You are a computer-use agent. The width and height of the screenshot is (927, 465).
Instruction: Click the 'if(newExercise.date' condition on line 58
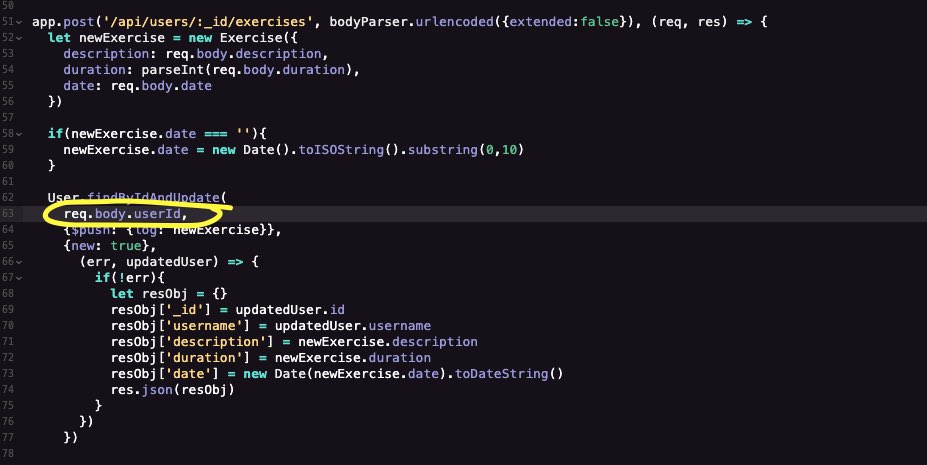click(122, 134)
